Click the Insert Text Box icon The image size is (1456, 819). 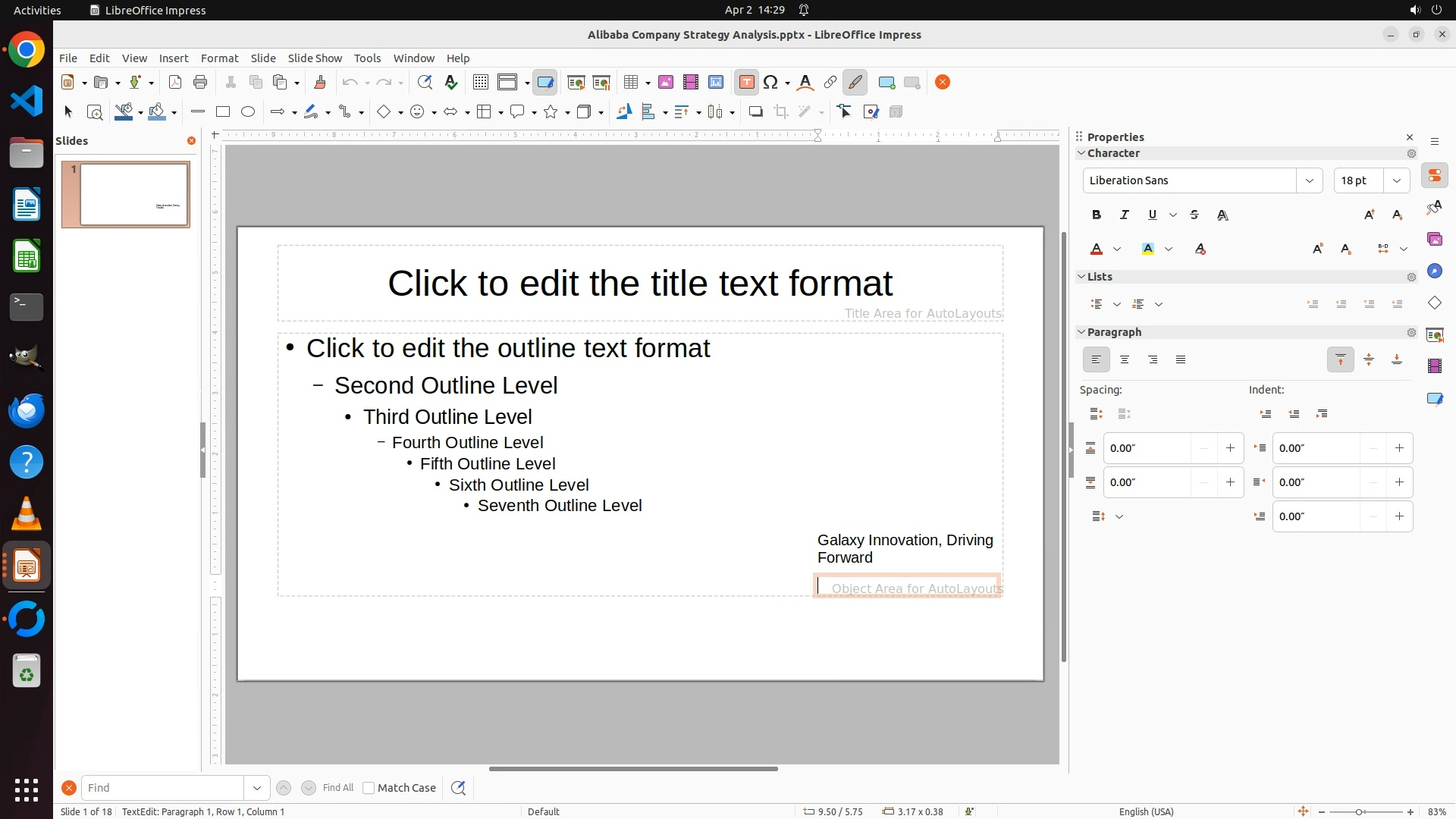(746, 82)
